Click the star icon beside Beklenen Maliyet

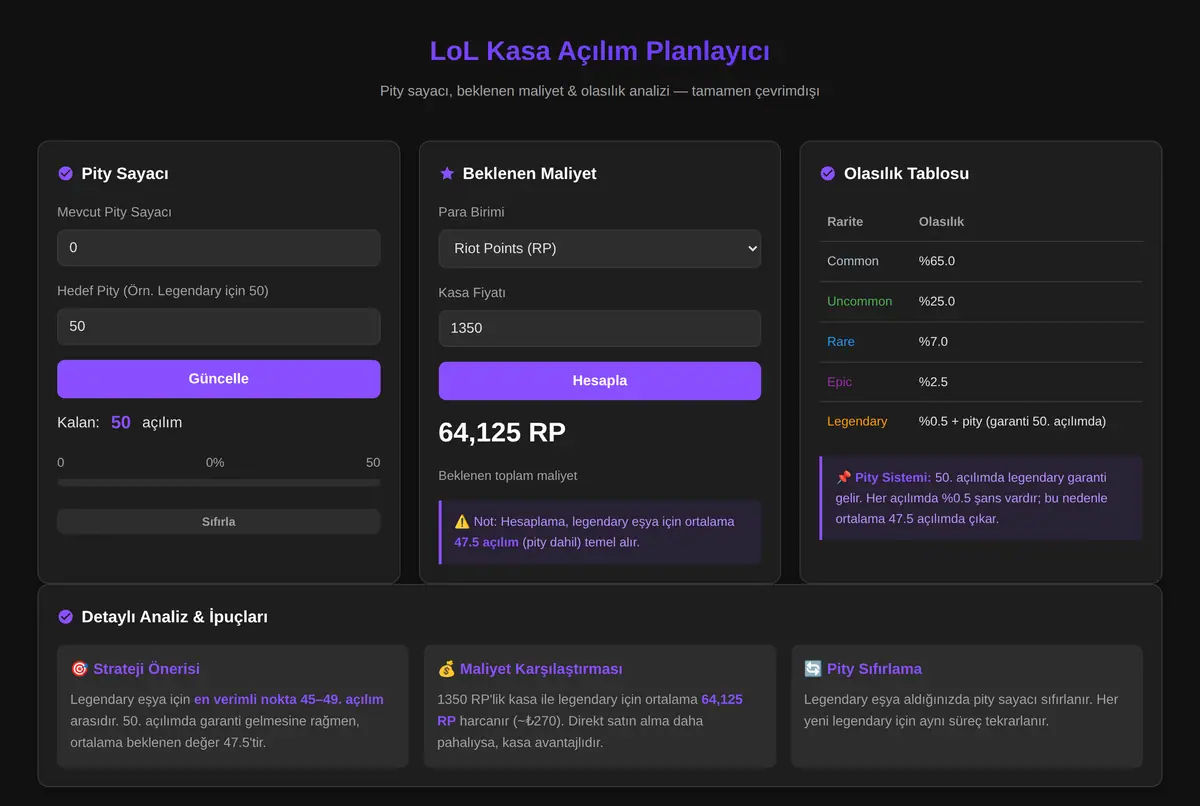coord(447,173)
